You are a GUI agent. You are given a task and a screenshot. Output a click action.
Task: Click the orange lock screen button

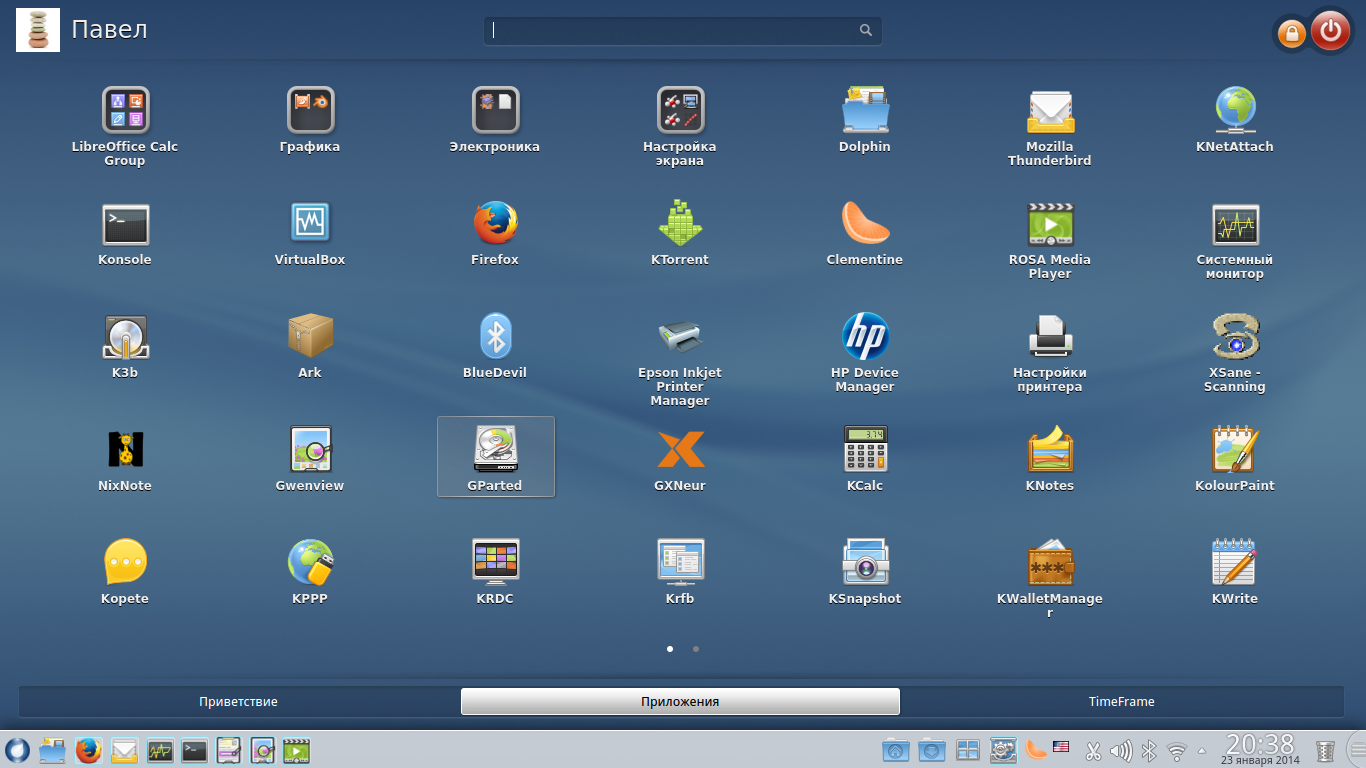click(x=1291, y=35)
